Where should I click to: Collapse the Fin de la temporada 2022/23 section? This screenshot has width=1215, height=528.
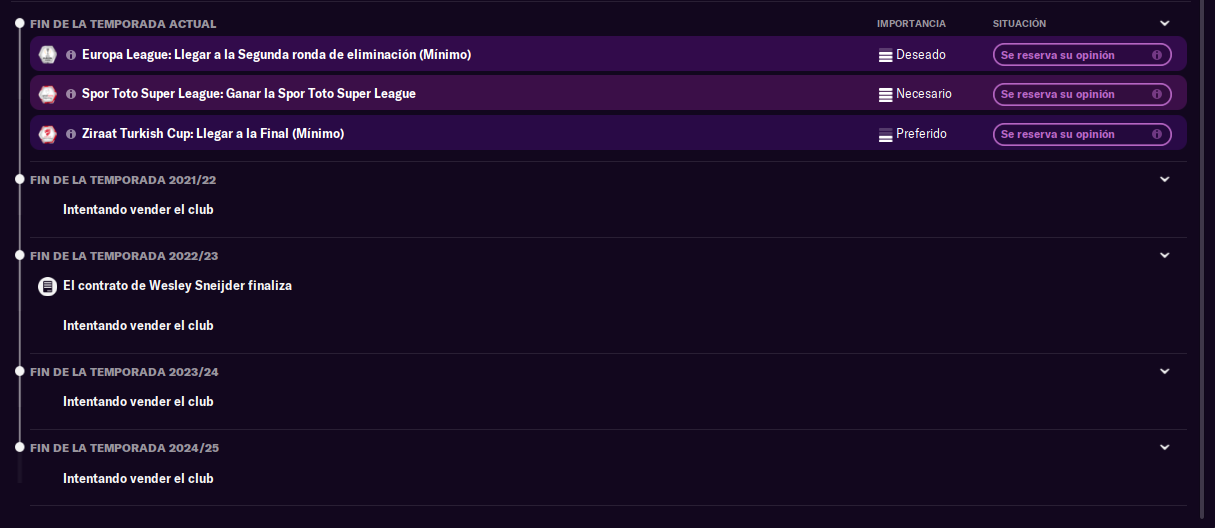coord(1164,255)
